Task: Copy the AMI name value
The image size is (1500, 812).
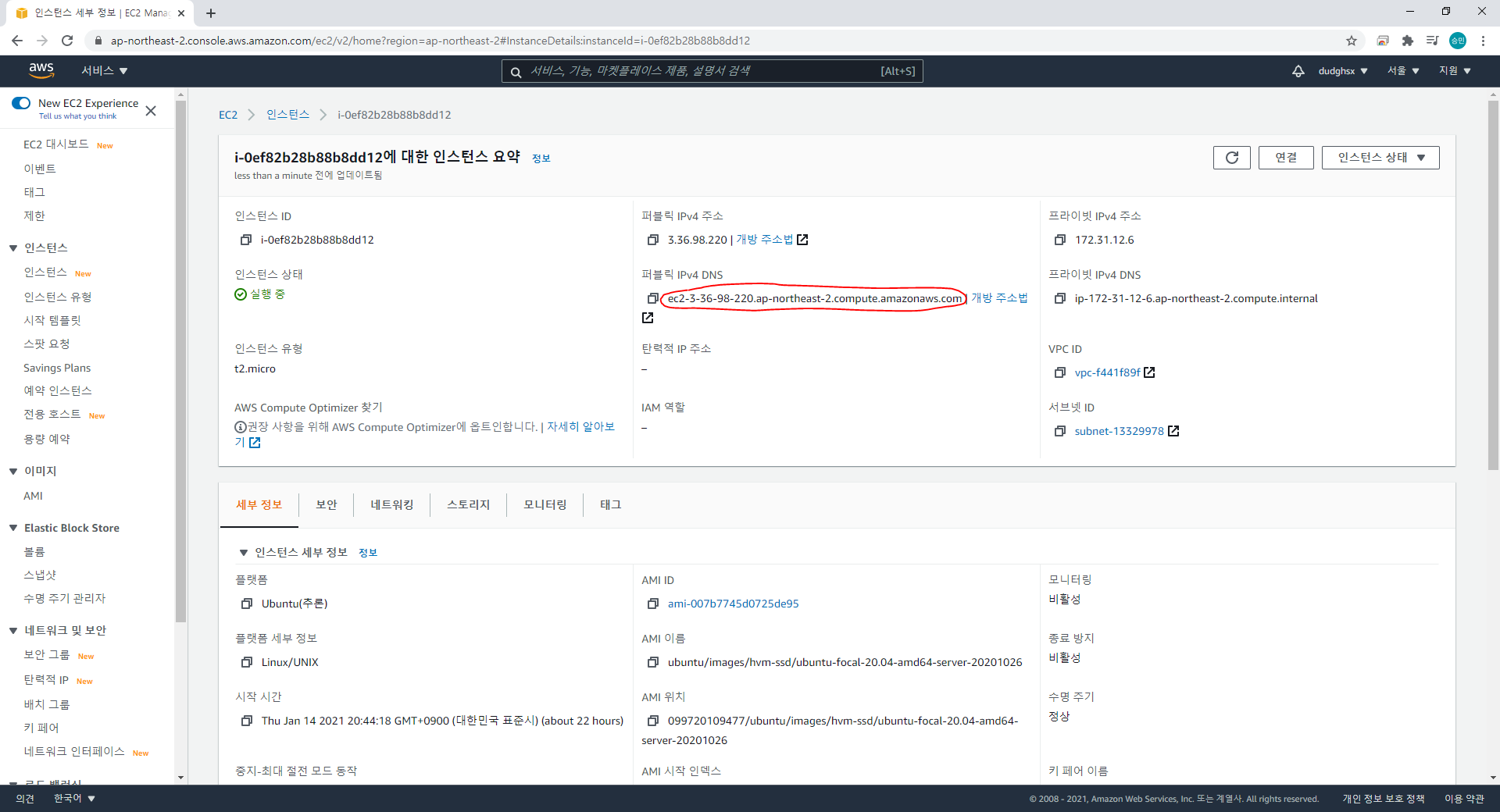Action: click(x=653, y=662)
